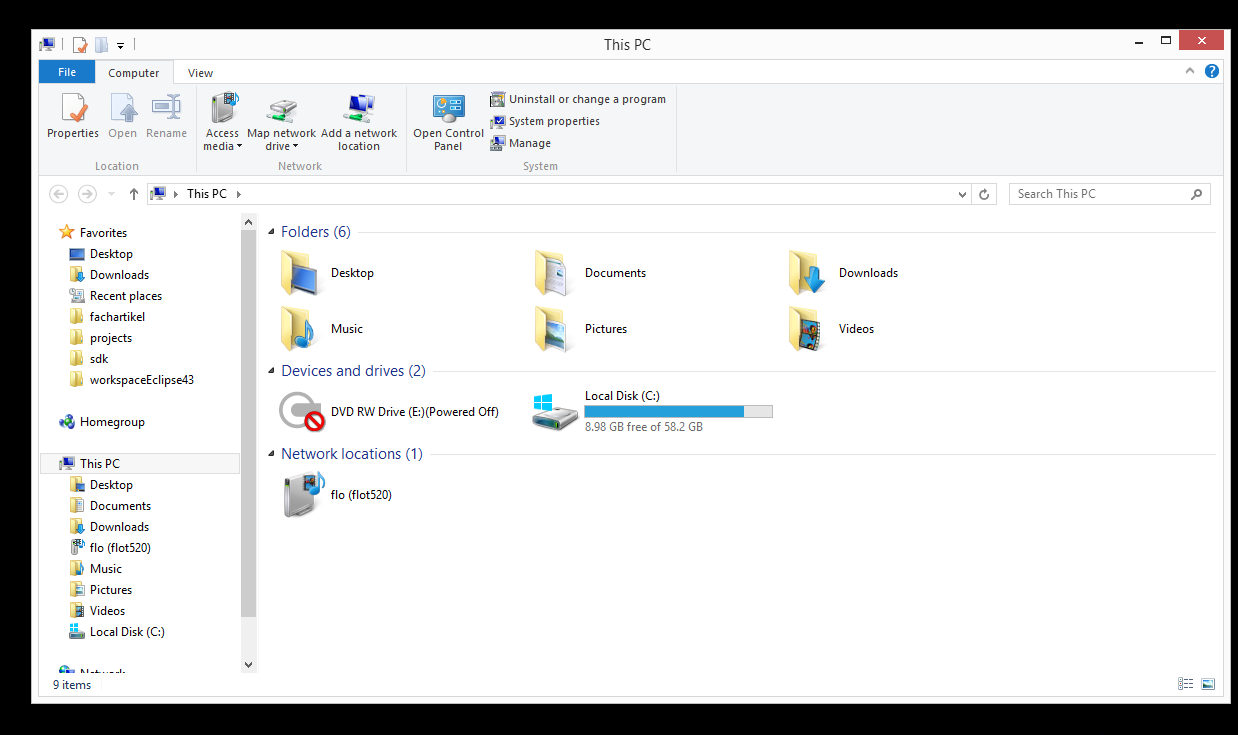Click Manage in System group
The width and height of the screenshot is (1238, 735).
click(520, 143)
